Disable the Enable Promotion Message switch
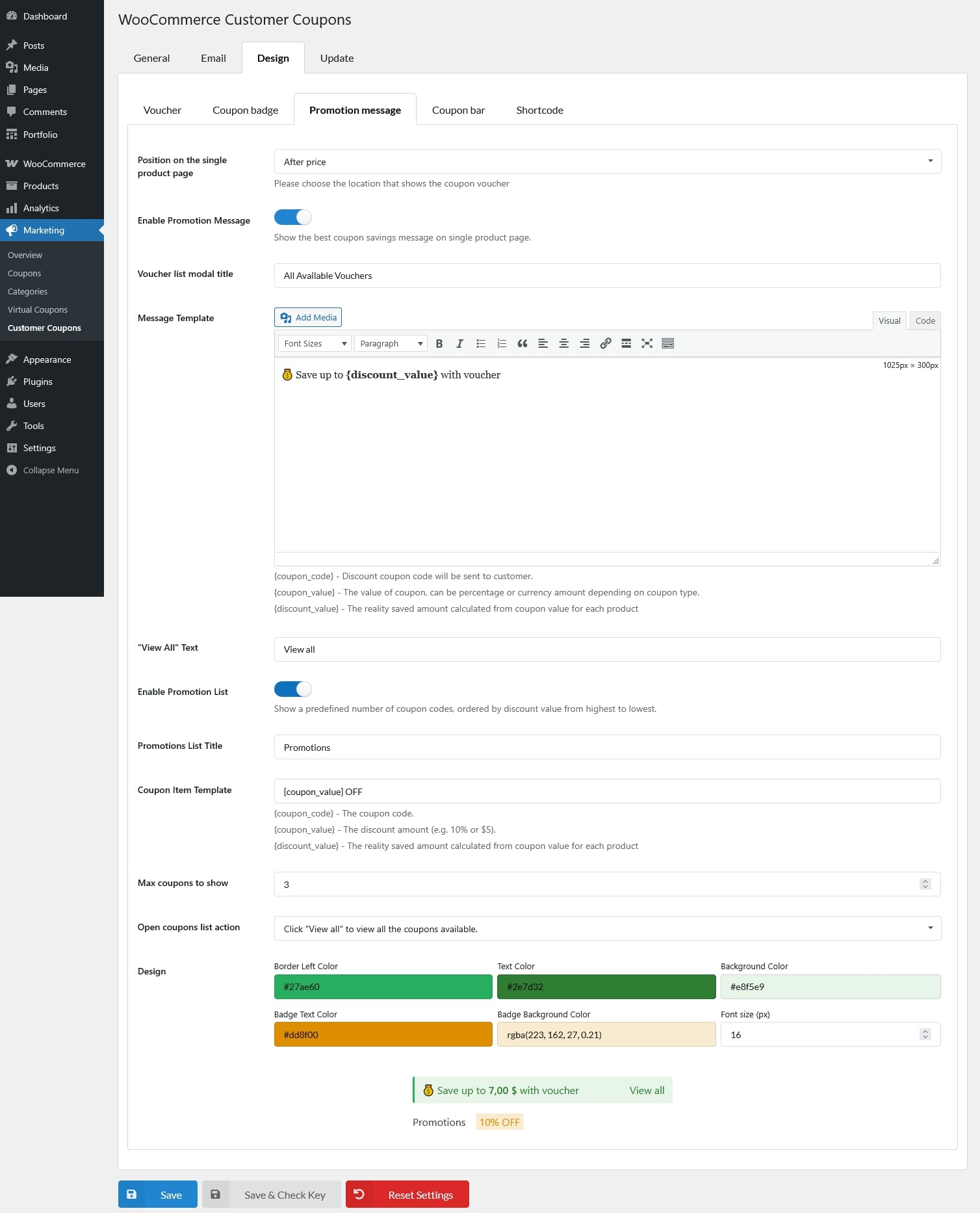The width and height of the screenshot is (980, 1213). pyautogui.click(x=293, y=217)
